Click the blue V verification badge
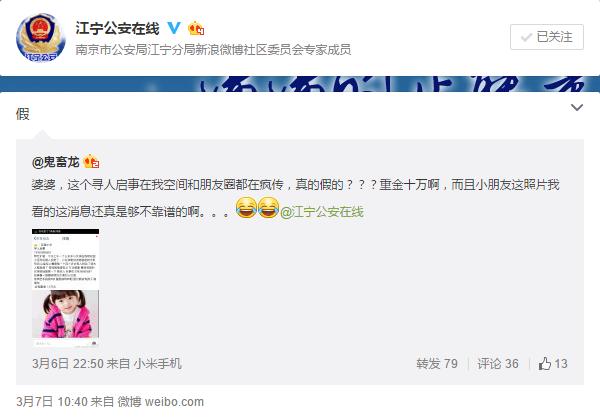Screen dimensions: 600x418 click(174, 28)
